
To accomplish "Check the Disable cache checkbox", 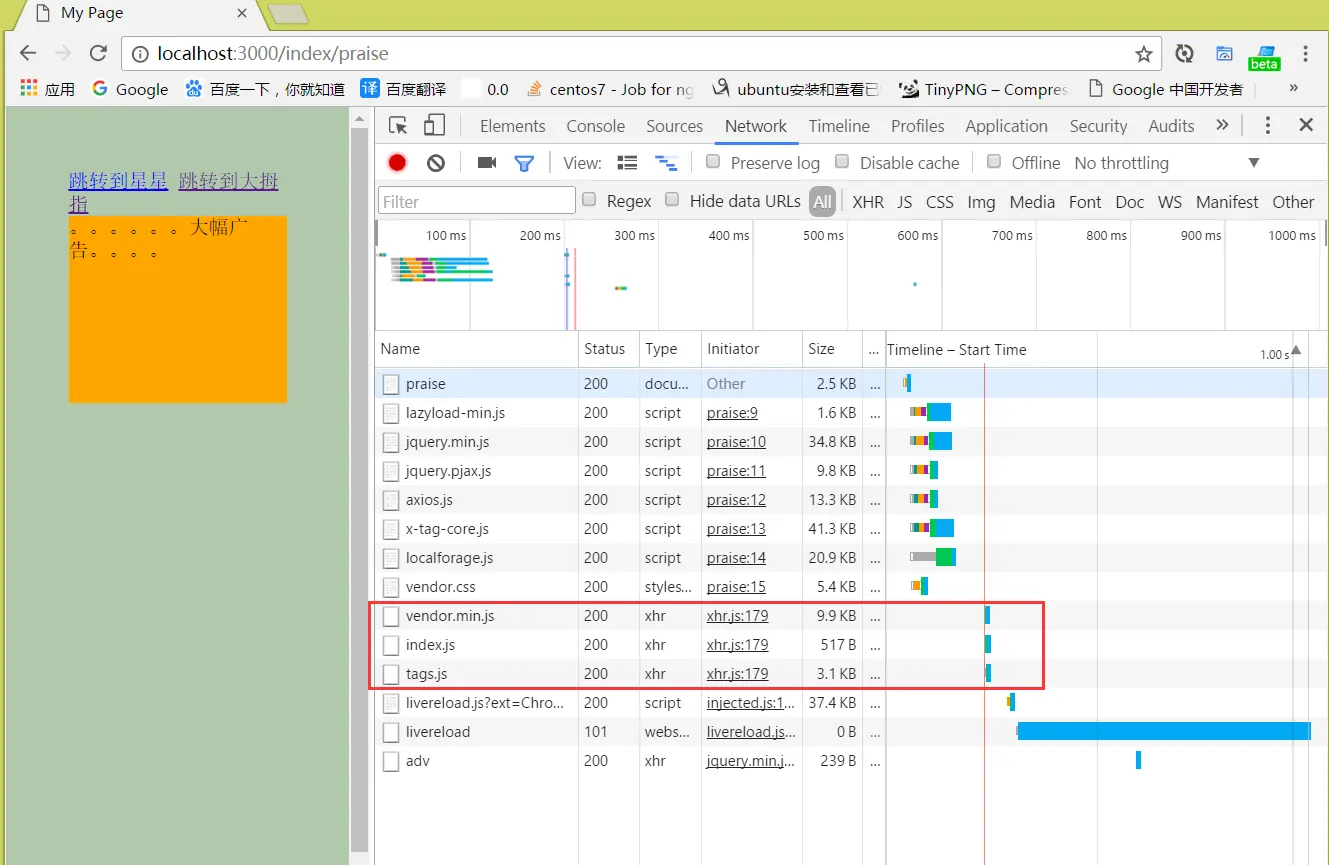I will click(842, 162).
